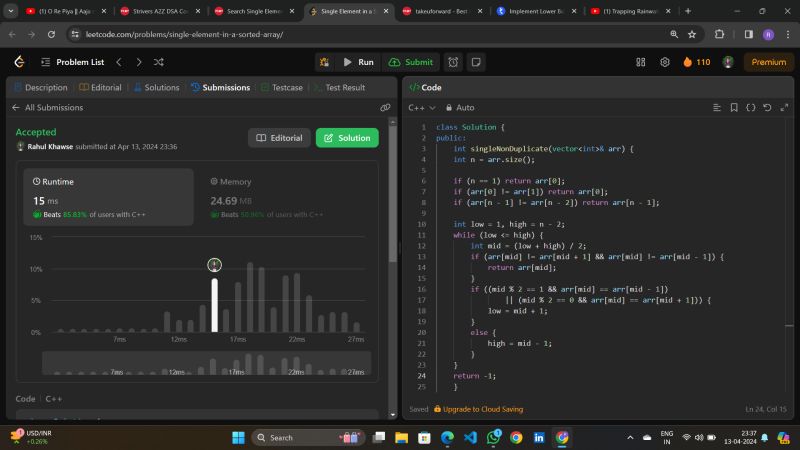Click the 110 streak flame counter
The height and width of the screenshot is (450, 800).
(697, 62)
